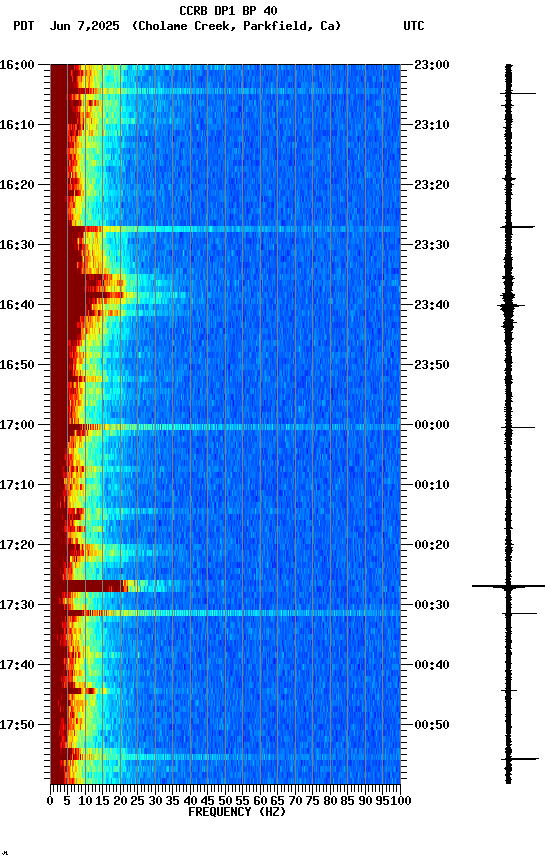The image size is (552, 864).
Task: Click the largest seismogram spike near 00:27 UTC
Action: pos(508,586)
